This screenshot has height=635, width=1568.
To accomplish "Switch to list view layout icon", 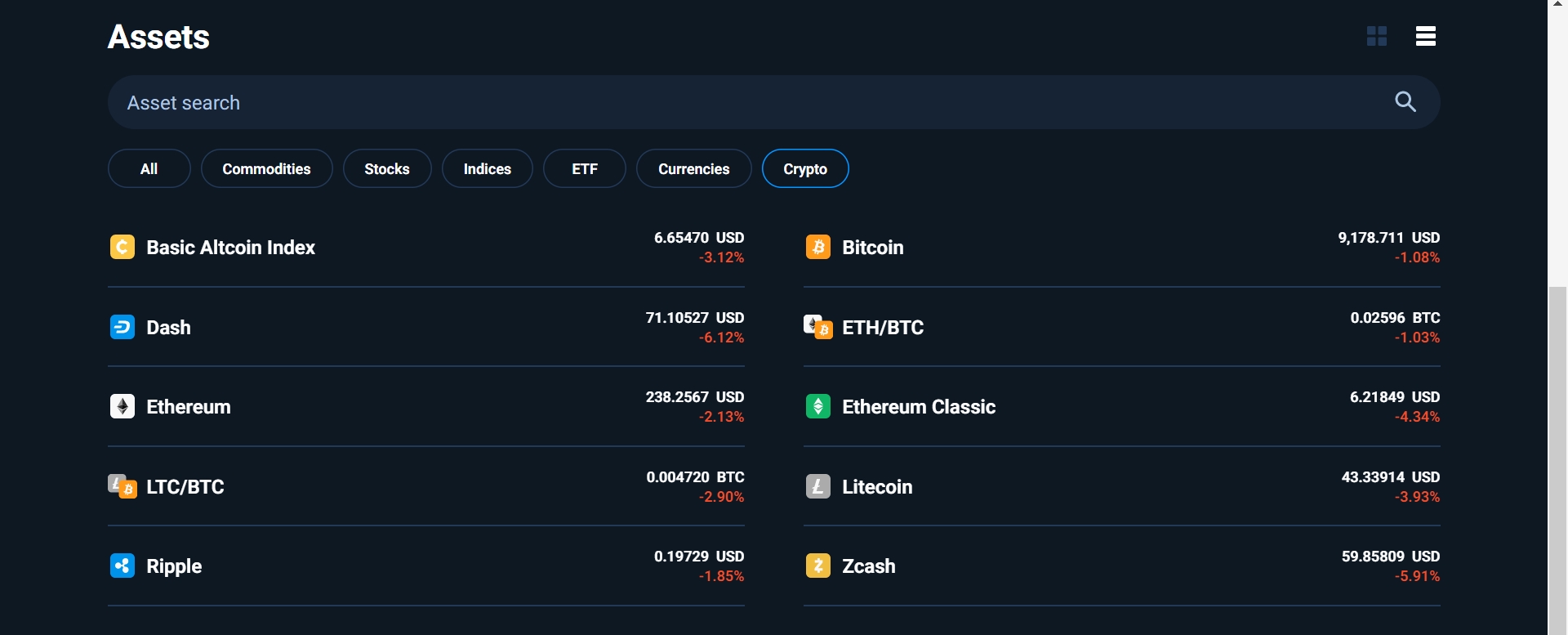I will click(x=1426, y=36).
